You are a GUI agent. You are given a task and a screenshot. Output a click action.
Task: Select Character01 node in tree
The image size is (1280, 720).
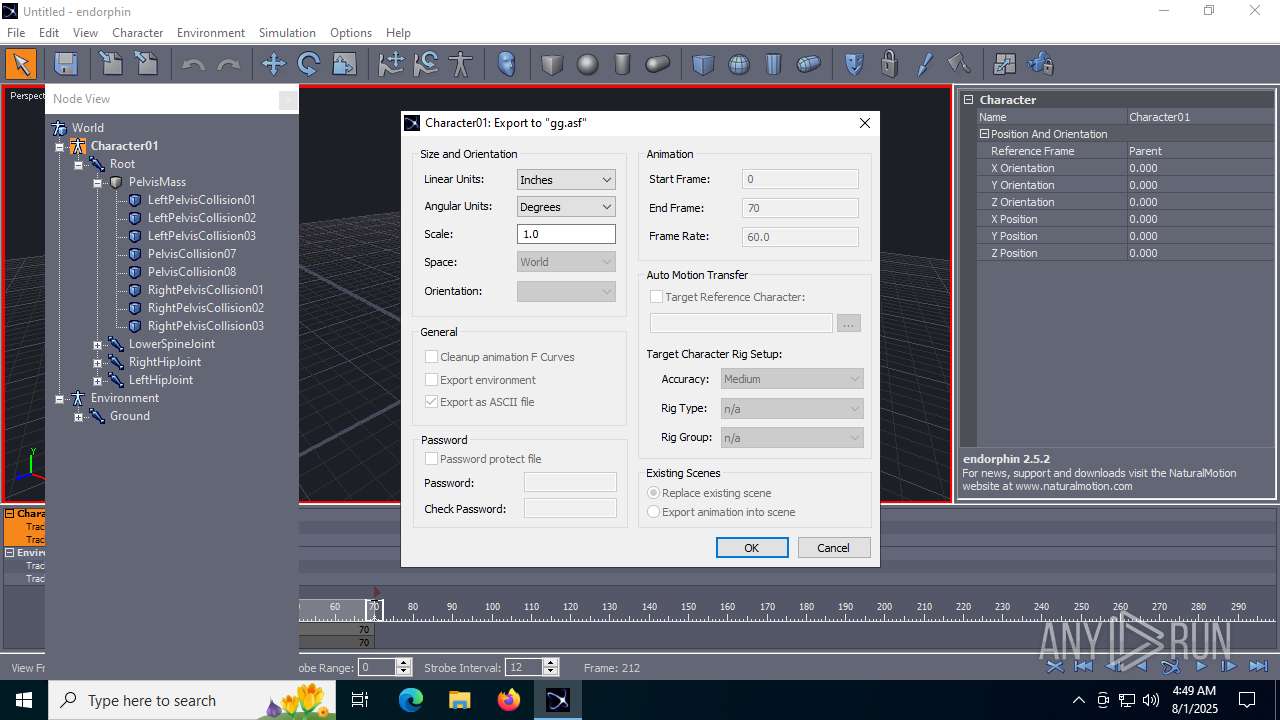pos(124,146)
